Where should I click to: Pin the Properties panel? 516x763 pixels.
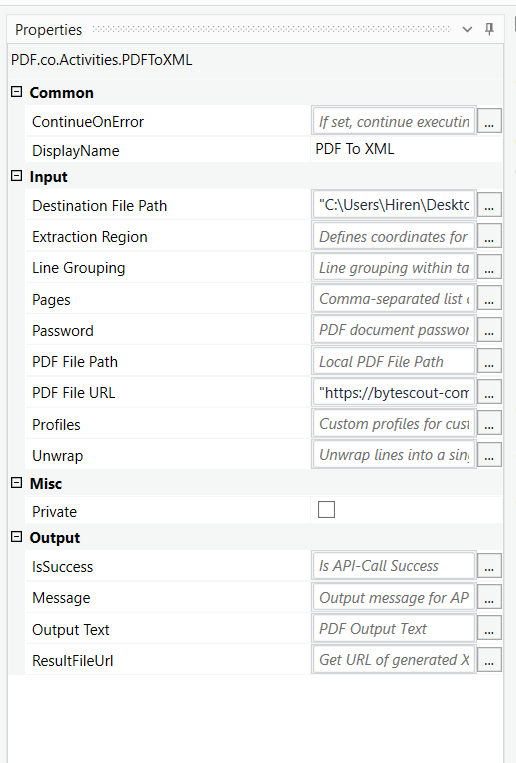489,29
